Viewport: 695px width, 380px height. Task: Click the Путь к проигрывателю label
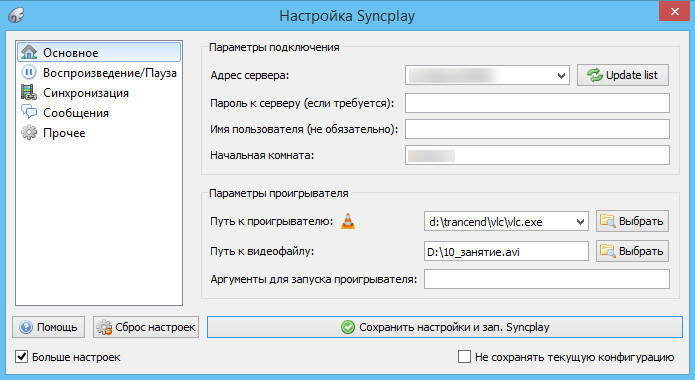(x=271, y=221)
